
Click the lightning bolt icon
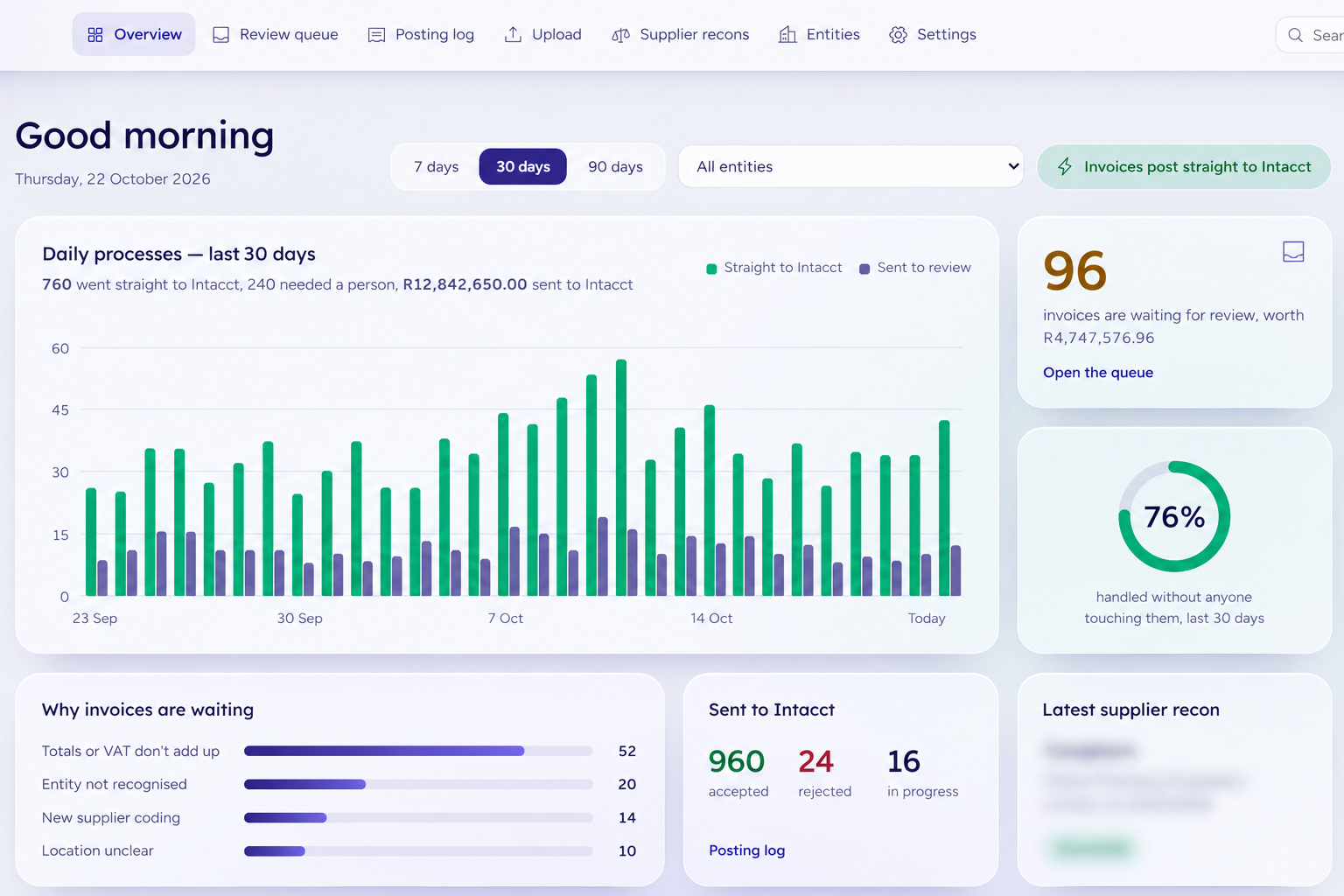[1065, 166]
